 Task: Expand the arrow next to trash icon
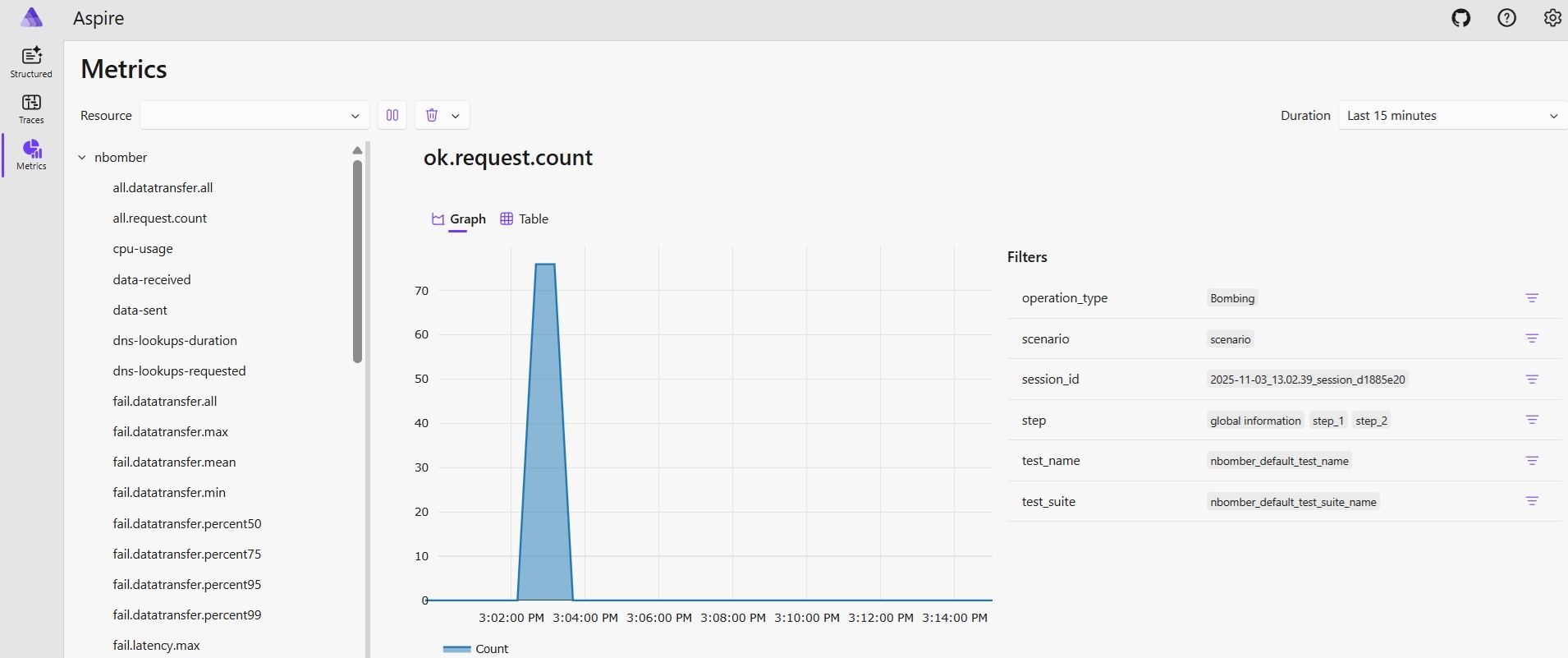point(456,116)
